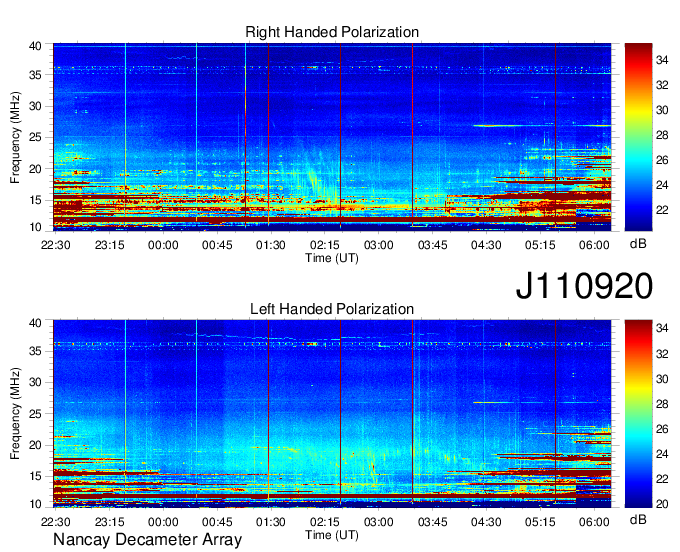Click the '20' frequency tick of Right Handed plot
Image resolution: width=680 pixels, height=552 pixels.
pyautogui.click(x=35, y=169)
